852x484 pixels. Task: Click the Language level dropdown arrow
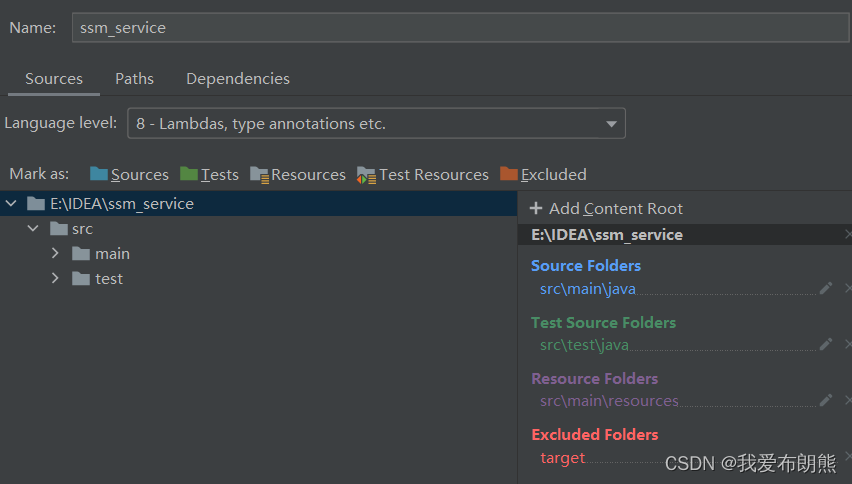611,124
